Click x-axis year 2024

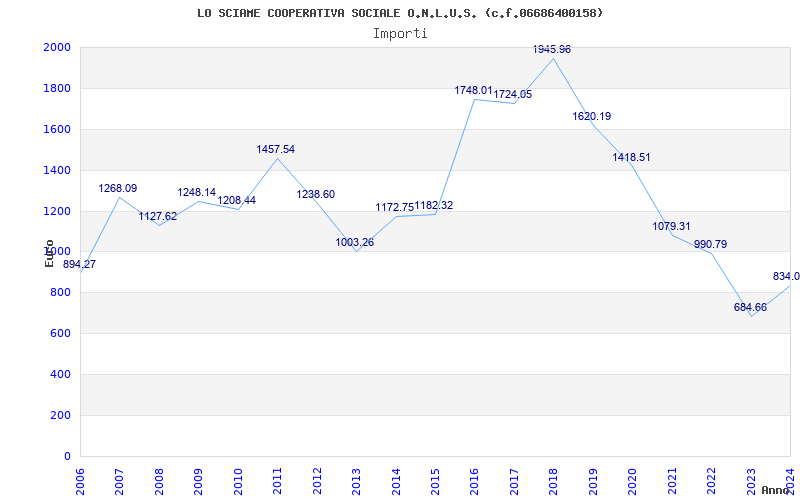pos(791,480)
